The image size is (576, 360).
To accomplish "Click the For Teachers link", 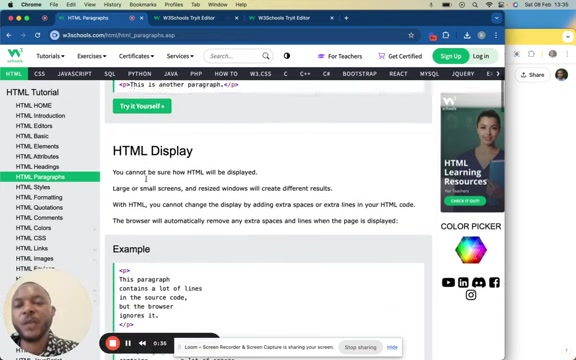I will (x=340, y=56).
